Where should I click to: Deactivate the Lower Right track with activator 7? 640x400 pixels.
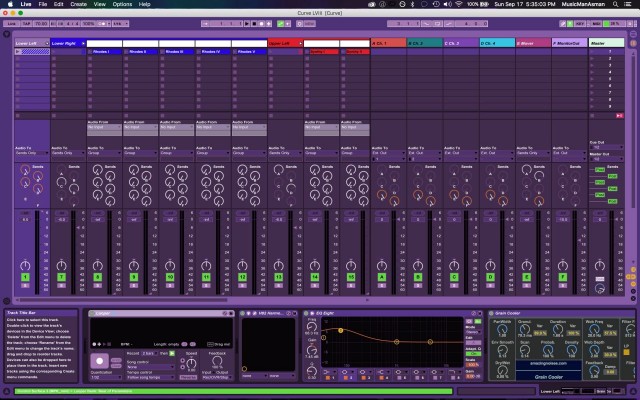coord(61,275)
